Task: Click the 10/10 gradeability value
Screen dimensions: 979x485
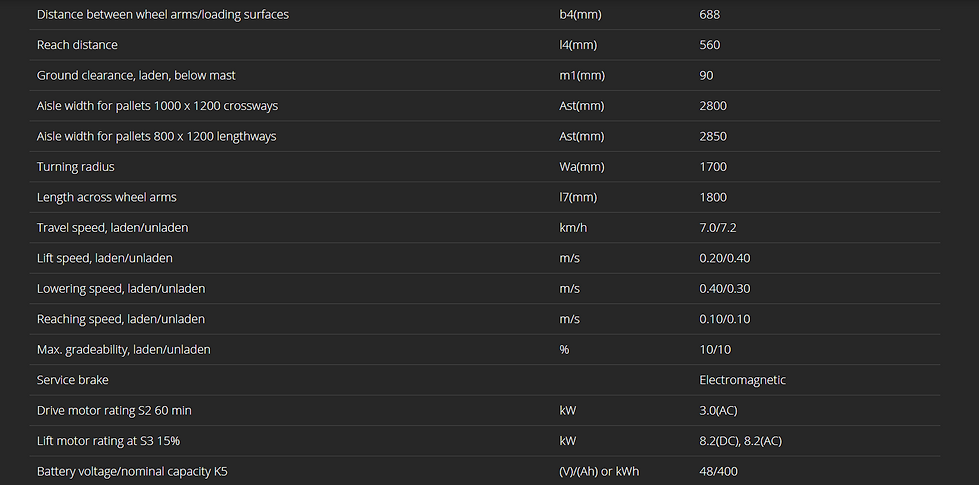Action: (715, 350)
